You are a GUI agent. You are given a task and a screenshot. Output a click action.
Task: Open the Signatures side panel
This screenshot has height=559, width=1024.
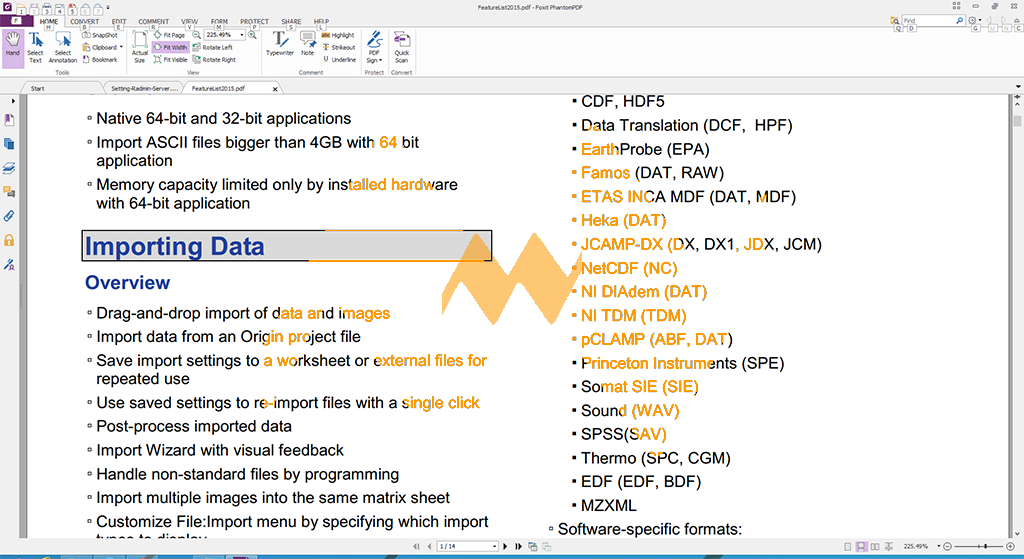coord(9,264)
